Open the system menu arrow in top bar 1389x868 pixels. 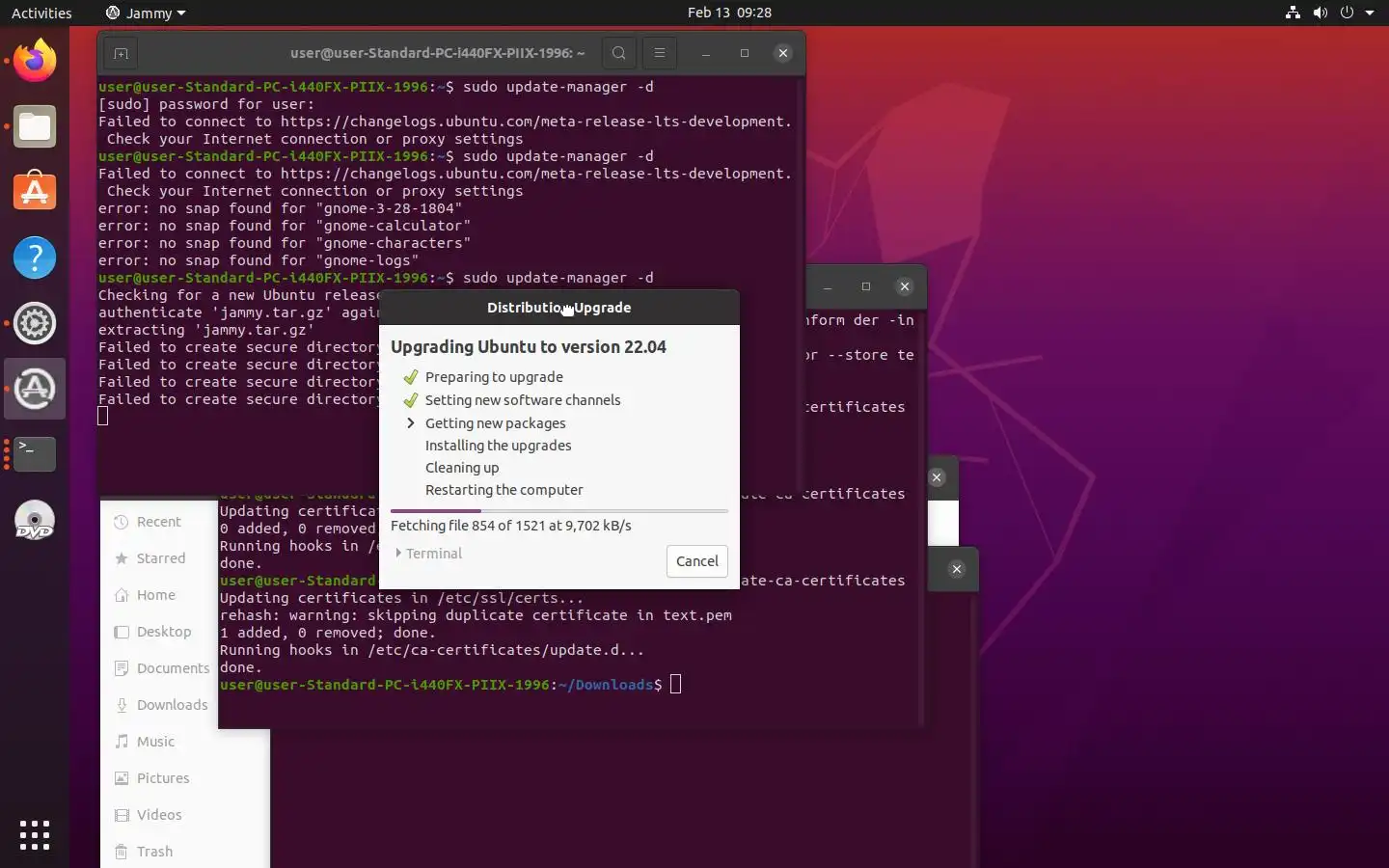1370,14
